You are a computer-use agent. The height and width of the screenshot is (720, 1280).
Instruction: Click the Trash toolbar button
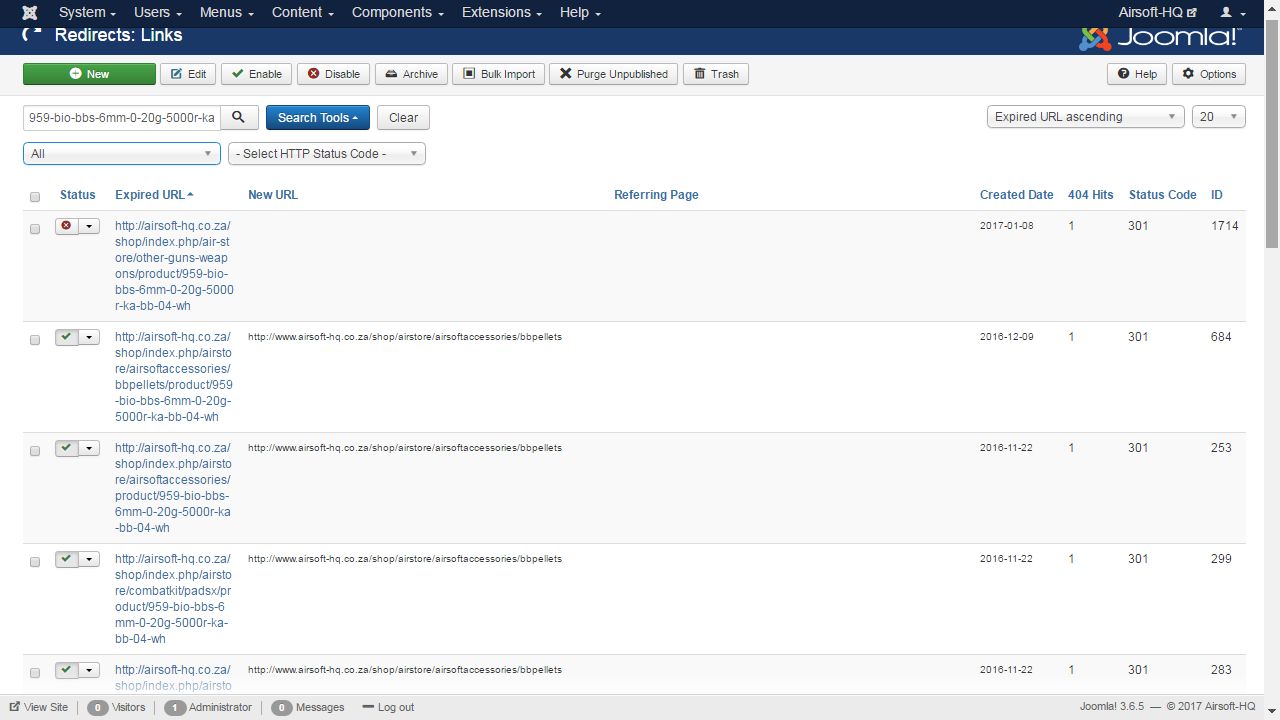(716, 74)
